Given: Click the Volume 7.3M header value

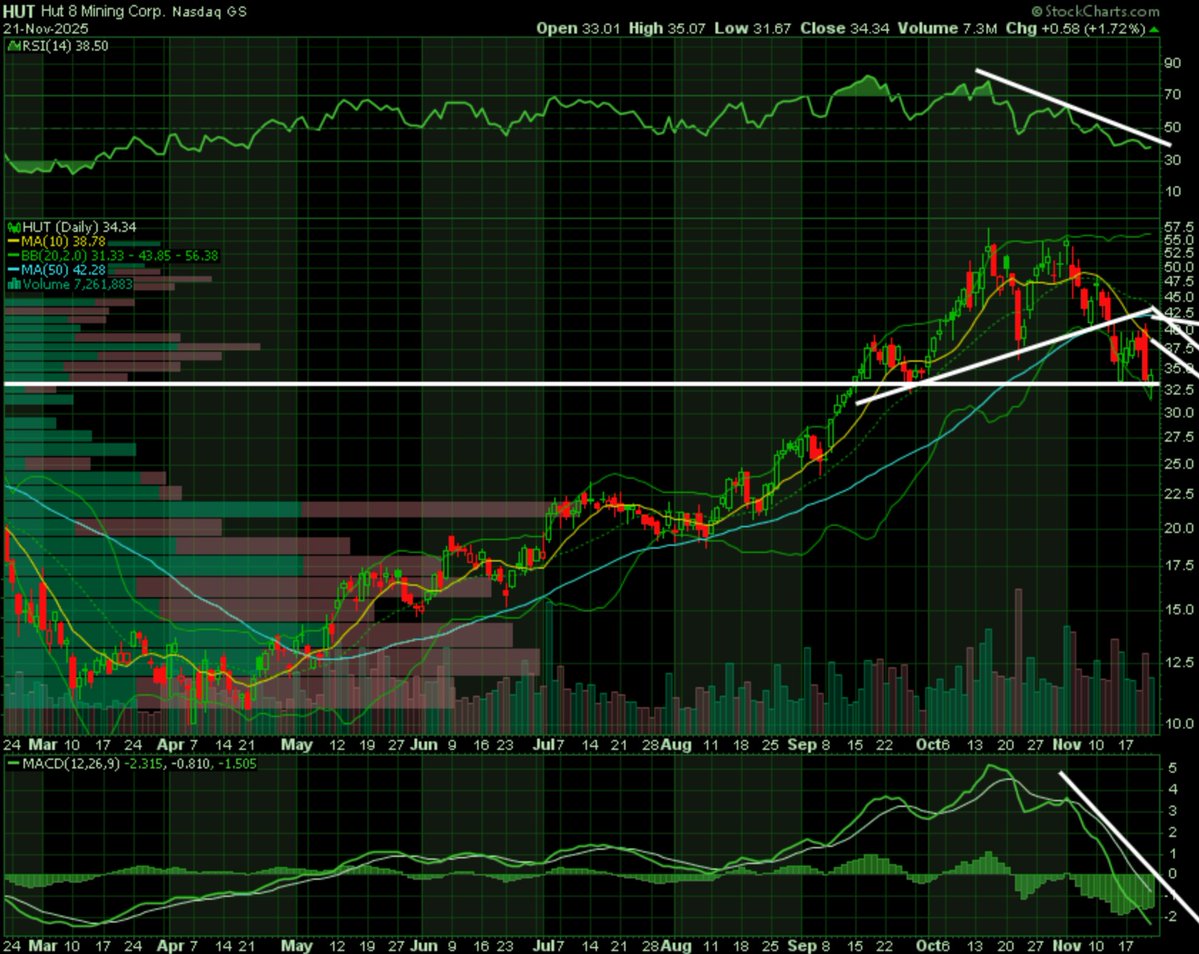Looking at the screenshot, I should coord(947,28).
